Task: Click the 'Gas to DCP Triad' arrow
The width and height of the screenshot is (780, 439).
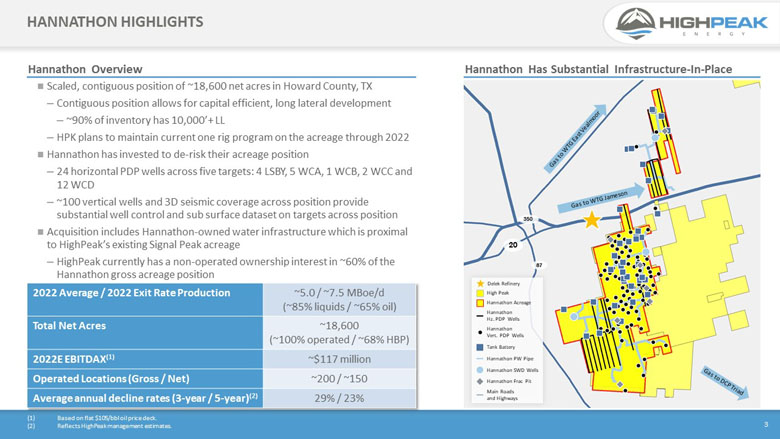Action: (725, 382)
